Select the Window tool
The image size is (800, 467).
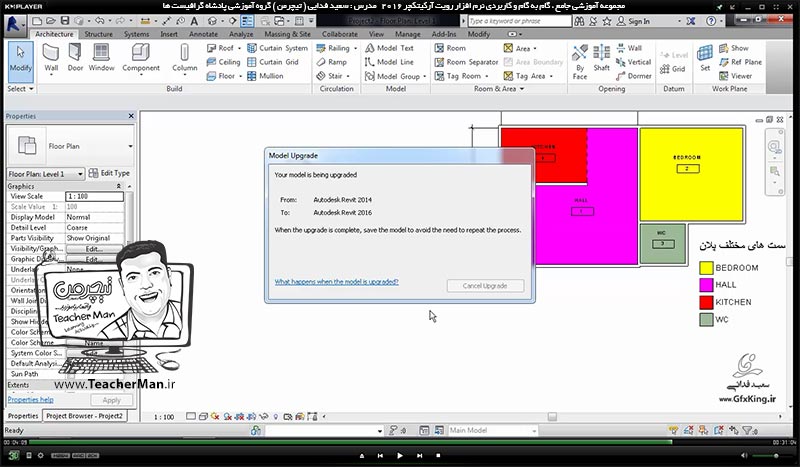point(101,58)
